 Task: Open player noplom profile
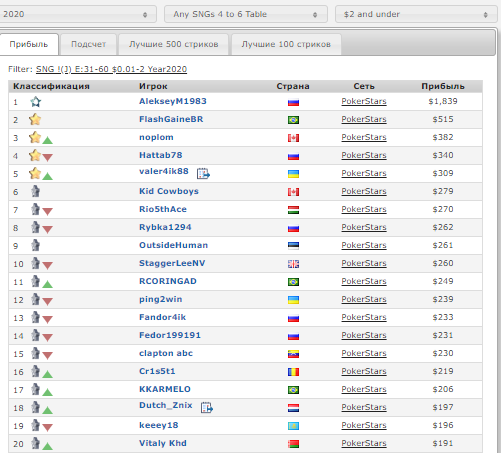pos(156,137)
